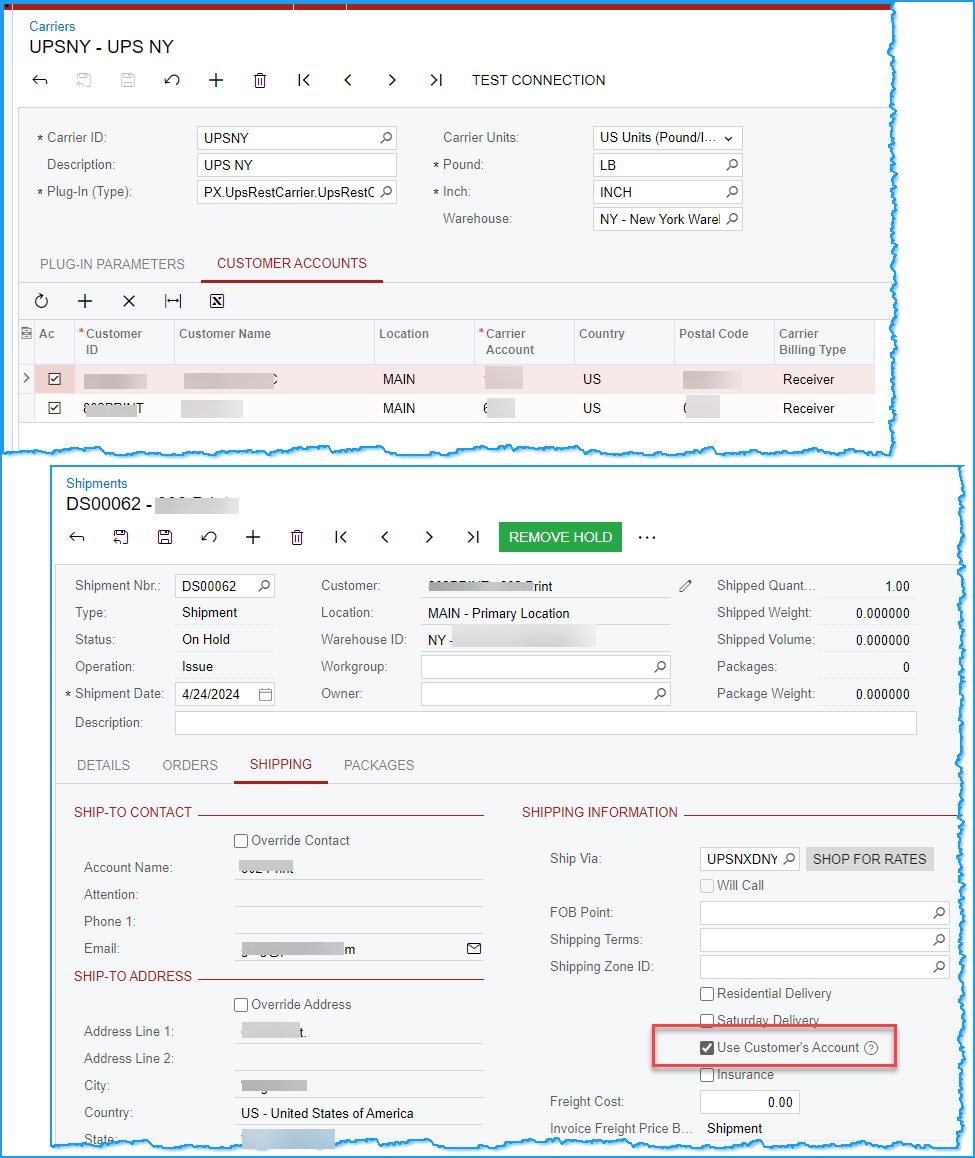This screenshot has width=975, height=1158.
Task: Open Plug-In Type lookup search
Action: coord(386,192)
